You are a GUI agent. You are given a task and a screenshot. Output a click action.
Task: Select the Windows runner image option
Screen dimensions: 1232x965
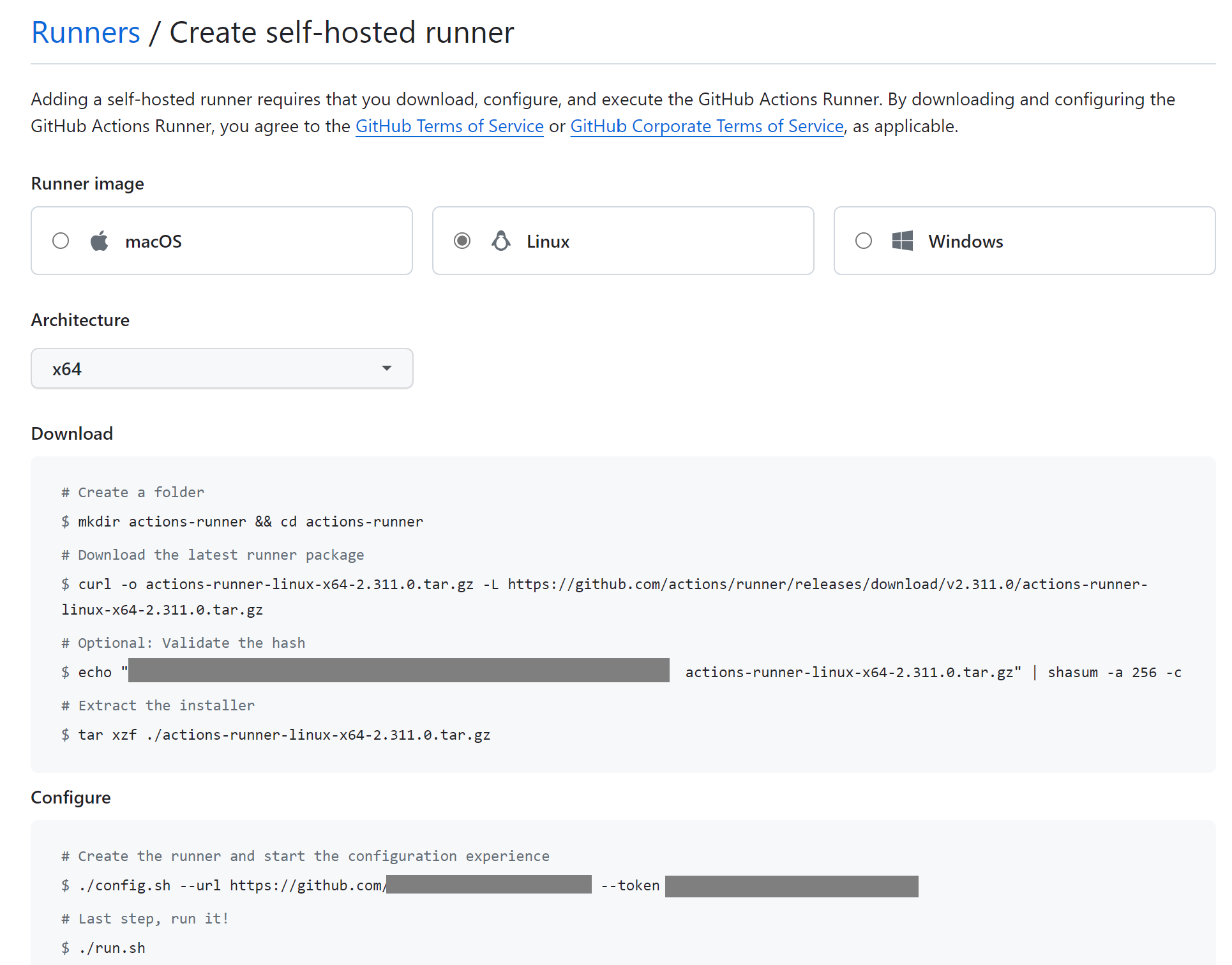[x=864, y=241]
